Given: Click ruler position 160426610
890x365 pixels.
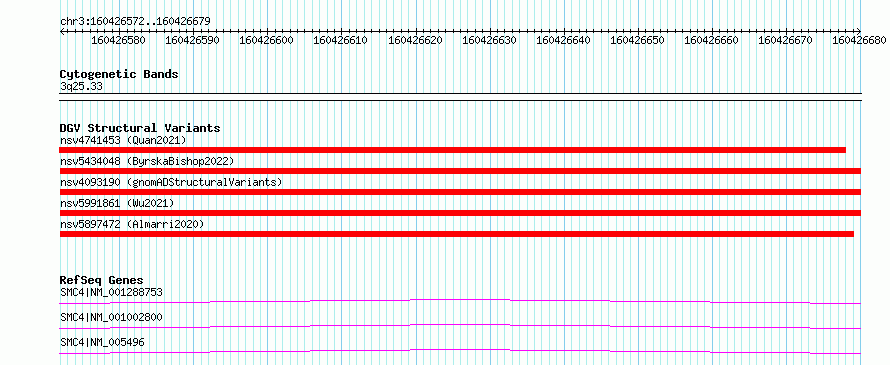Looking at the screenshot, I should [341, 40].
